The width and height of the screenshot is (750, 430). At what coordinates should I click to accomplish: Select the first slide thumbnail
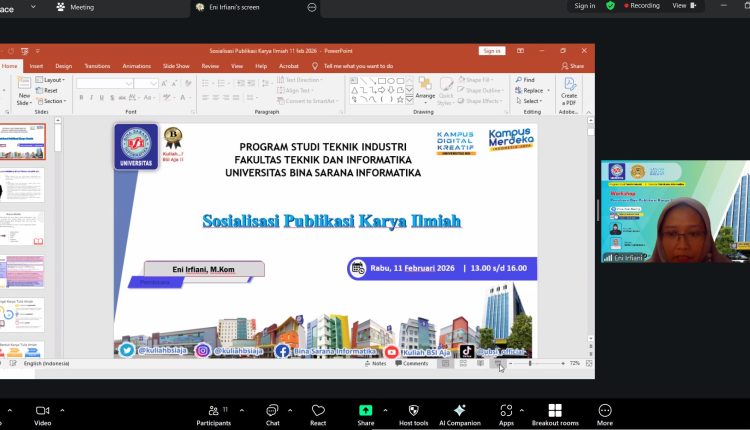tap(22, 142)
